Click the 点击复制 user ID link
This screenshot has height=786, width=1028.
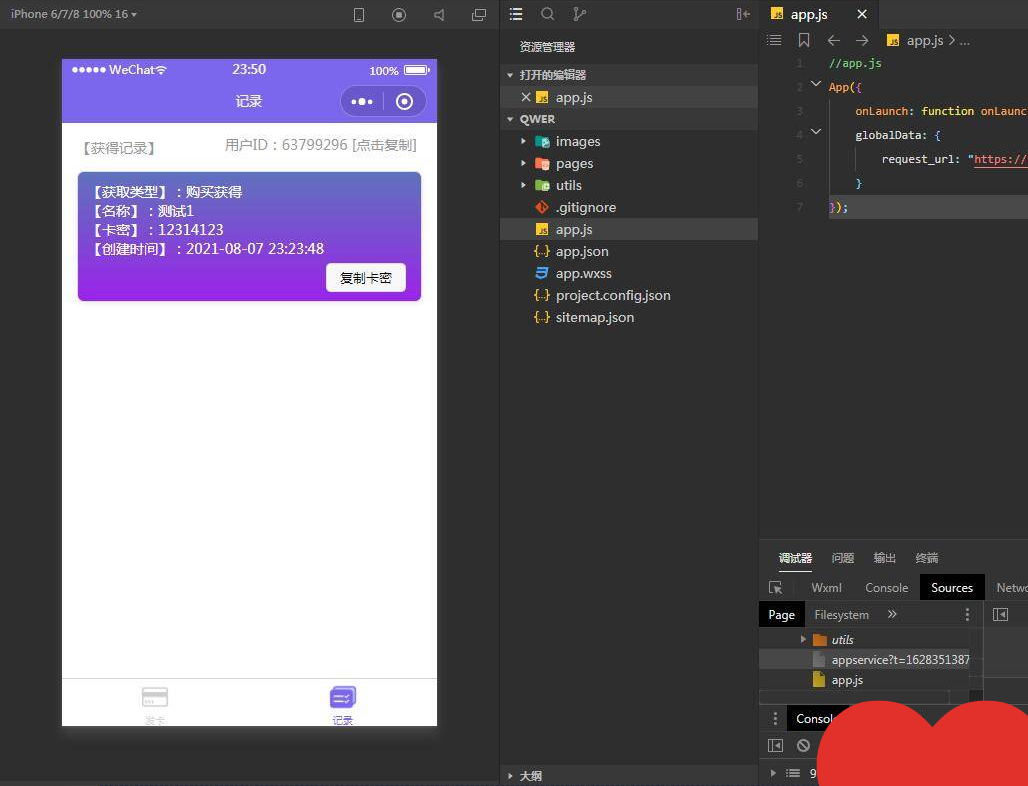pos(384,145)
